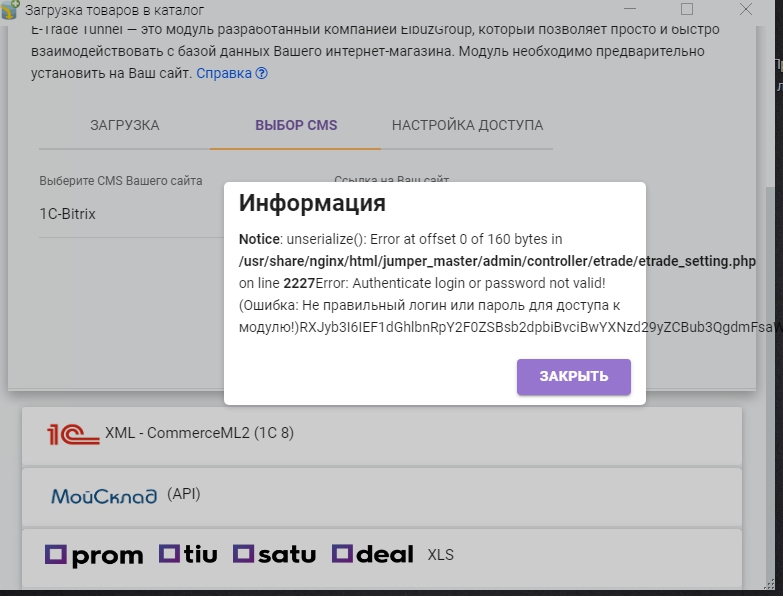Open the 1C-Bitrix CMS dropdown
Image resolution: width=783 pixels, height=596 pixels.
coord(131,214)
